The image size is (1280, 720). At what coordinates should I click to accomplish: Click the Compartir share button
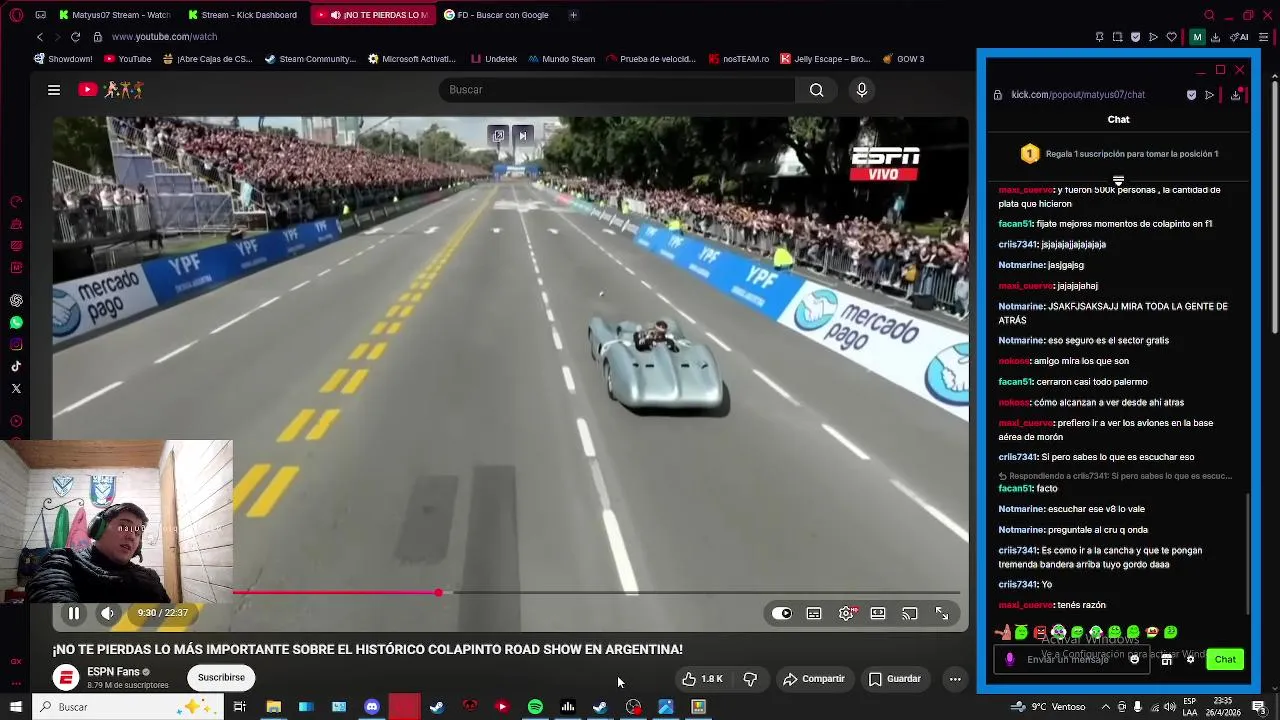(x=814, y=679)
